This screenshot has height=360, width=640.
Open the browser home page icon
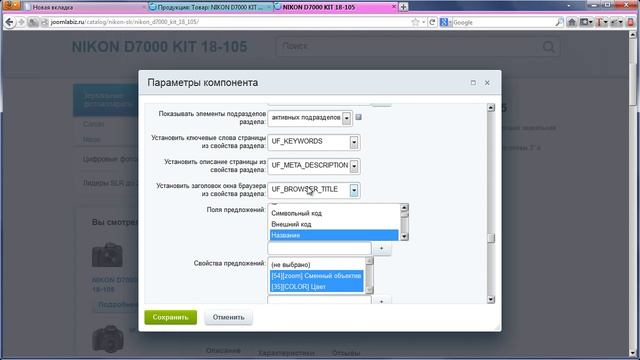[571, 22]
